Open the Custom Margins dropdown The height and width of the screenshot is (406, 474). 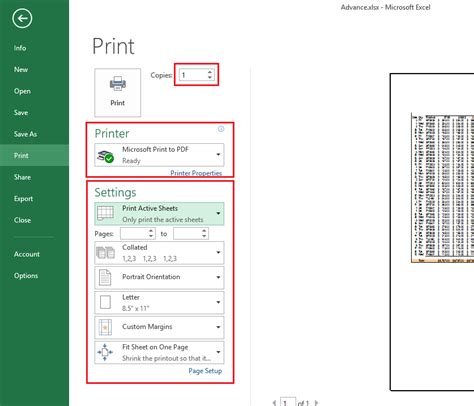(x=159, y=327)
